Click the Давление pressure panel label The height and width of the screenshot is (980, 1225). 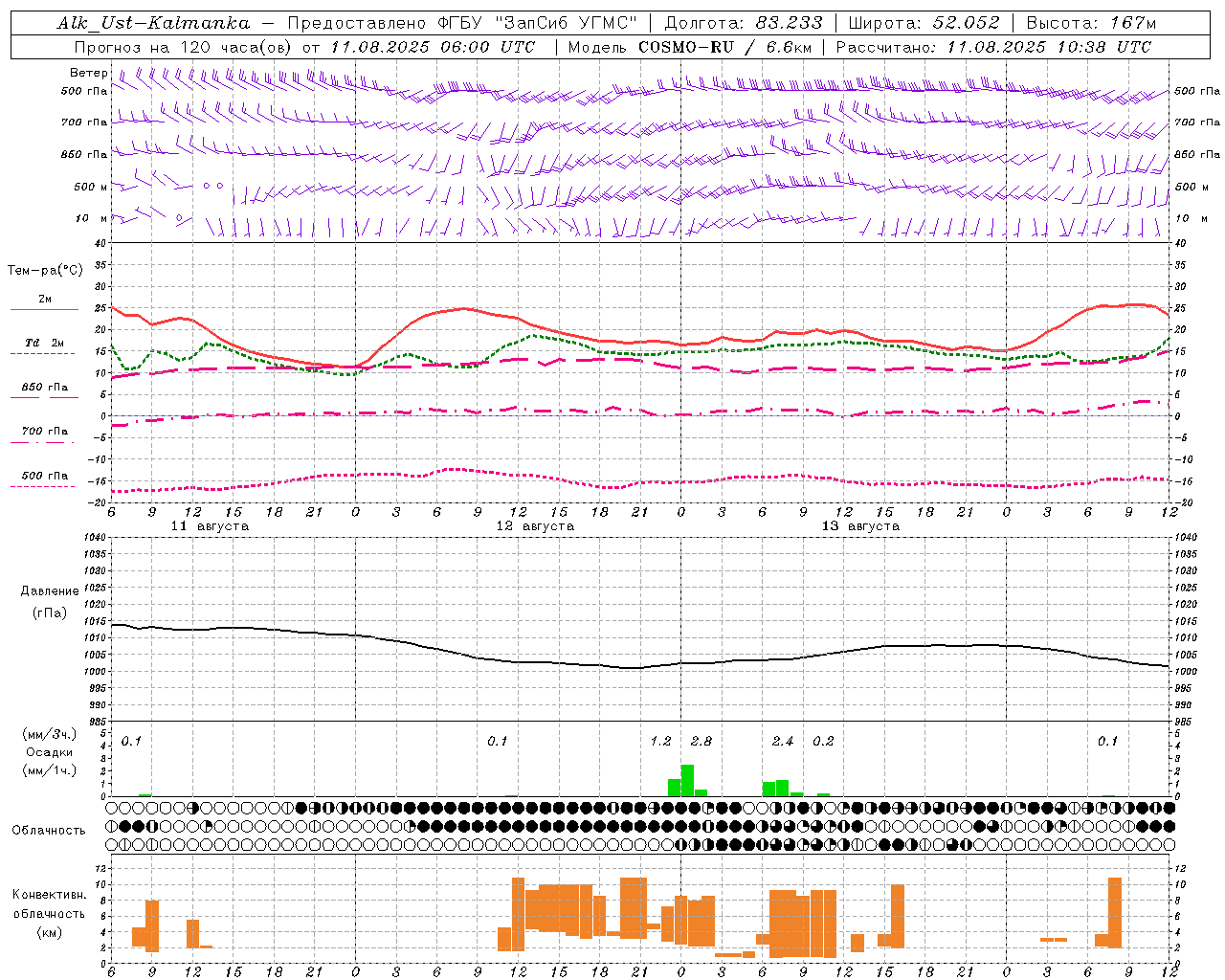point(50,591)
